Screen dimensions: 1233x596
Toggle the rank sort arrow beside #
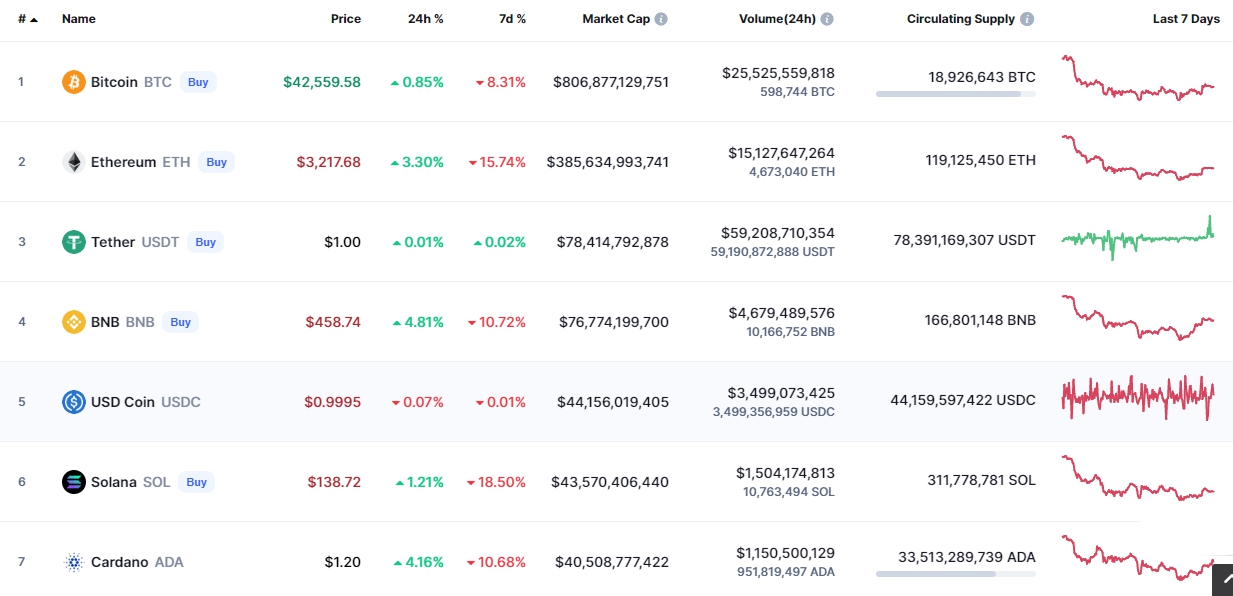pyautogui.click(x=34, y=20)
